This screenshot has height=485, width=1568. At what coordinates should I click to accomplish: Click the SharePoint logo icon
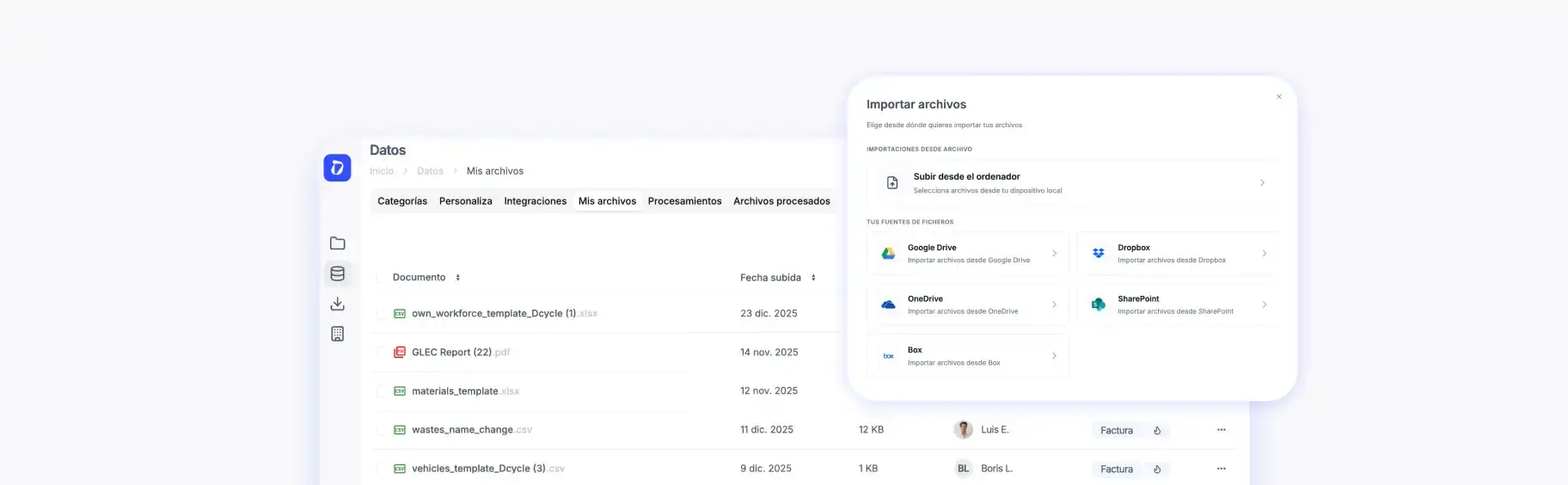tap(1098, 304)
